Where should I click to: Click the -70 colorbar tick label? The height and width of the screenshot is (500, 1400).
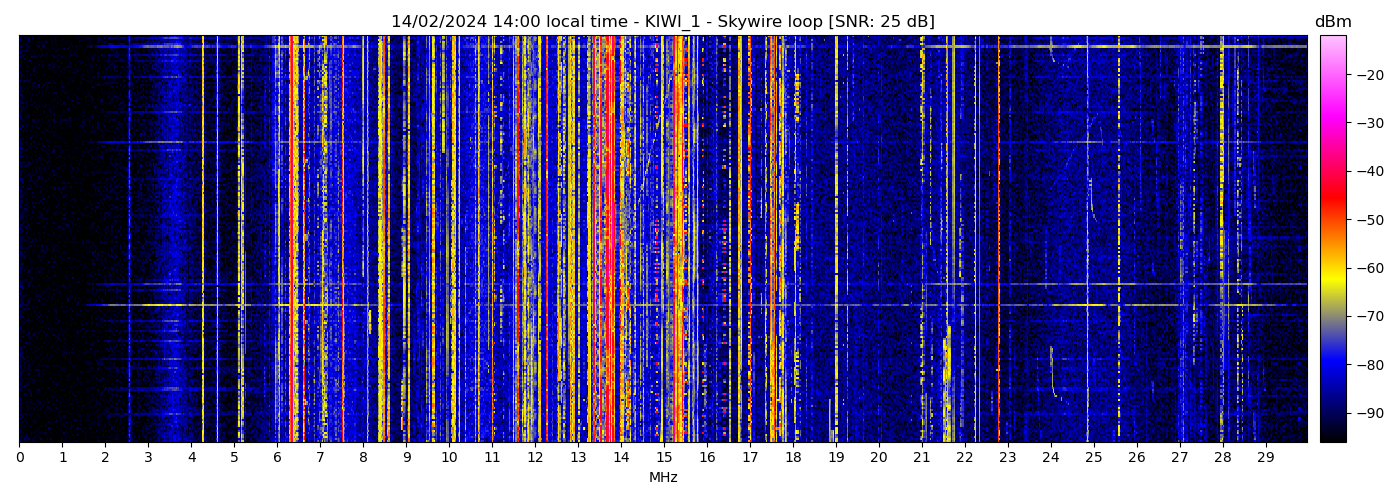click(1368, 316)
